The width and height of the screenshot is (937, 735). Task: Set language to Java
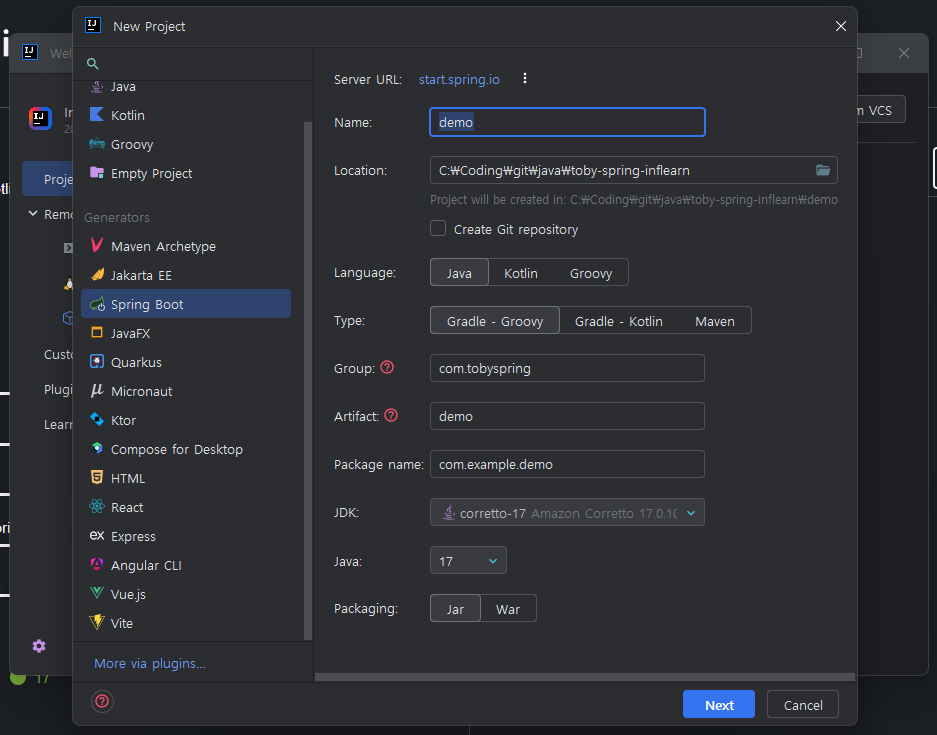pyautogui.click(x=459, y=272)
